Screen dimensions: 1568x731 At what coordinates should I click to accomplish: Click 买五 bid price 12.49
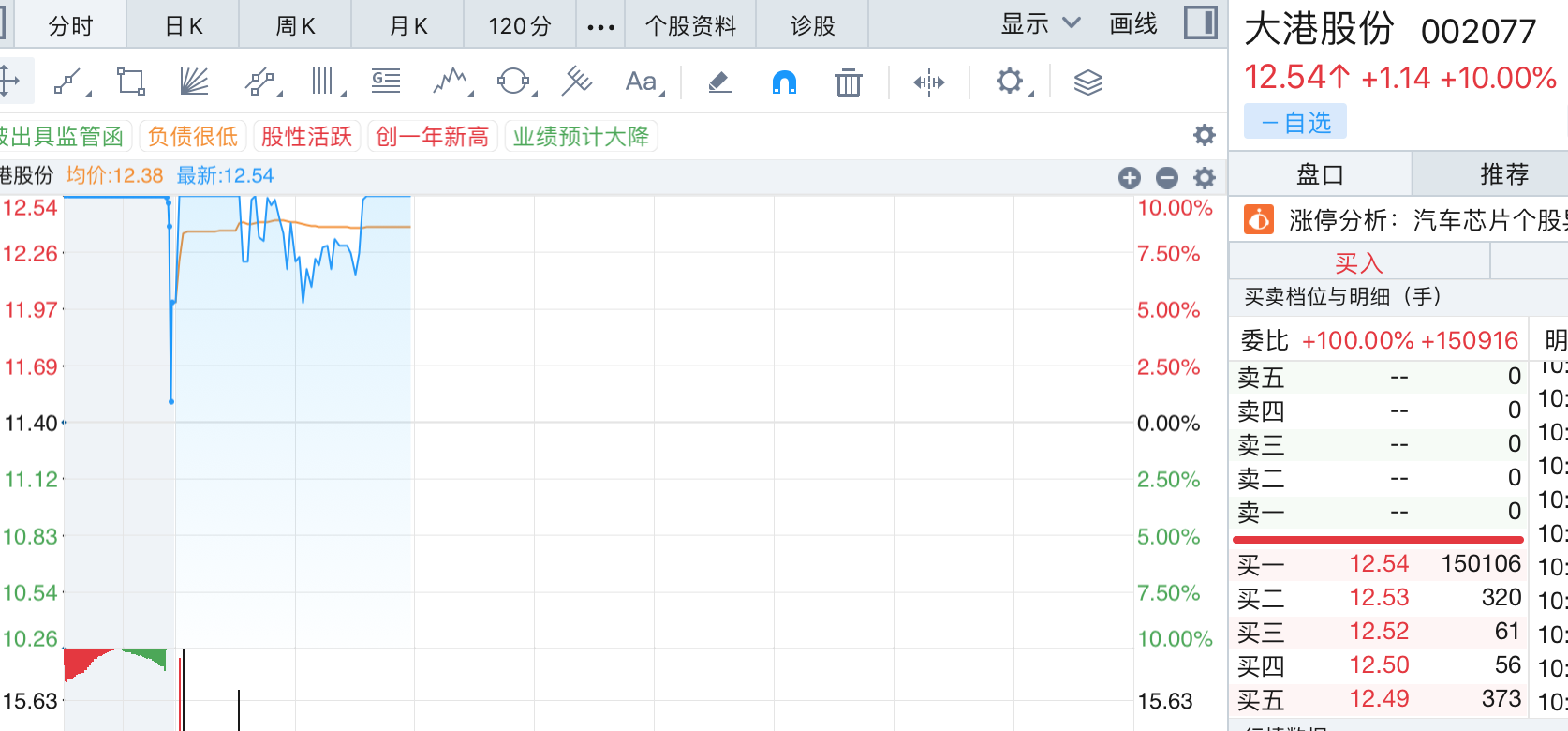pos(1379,699)
